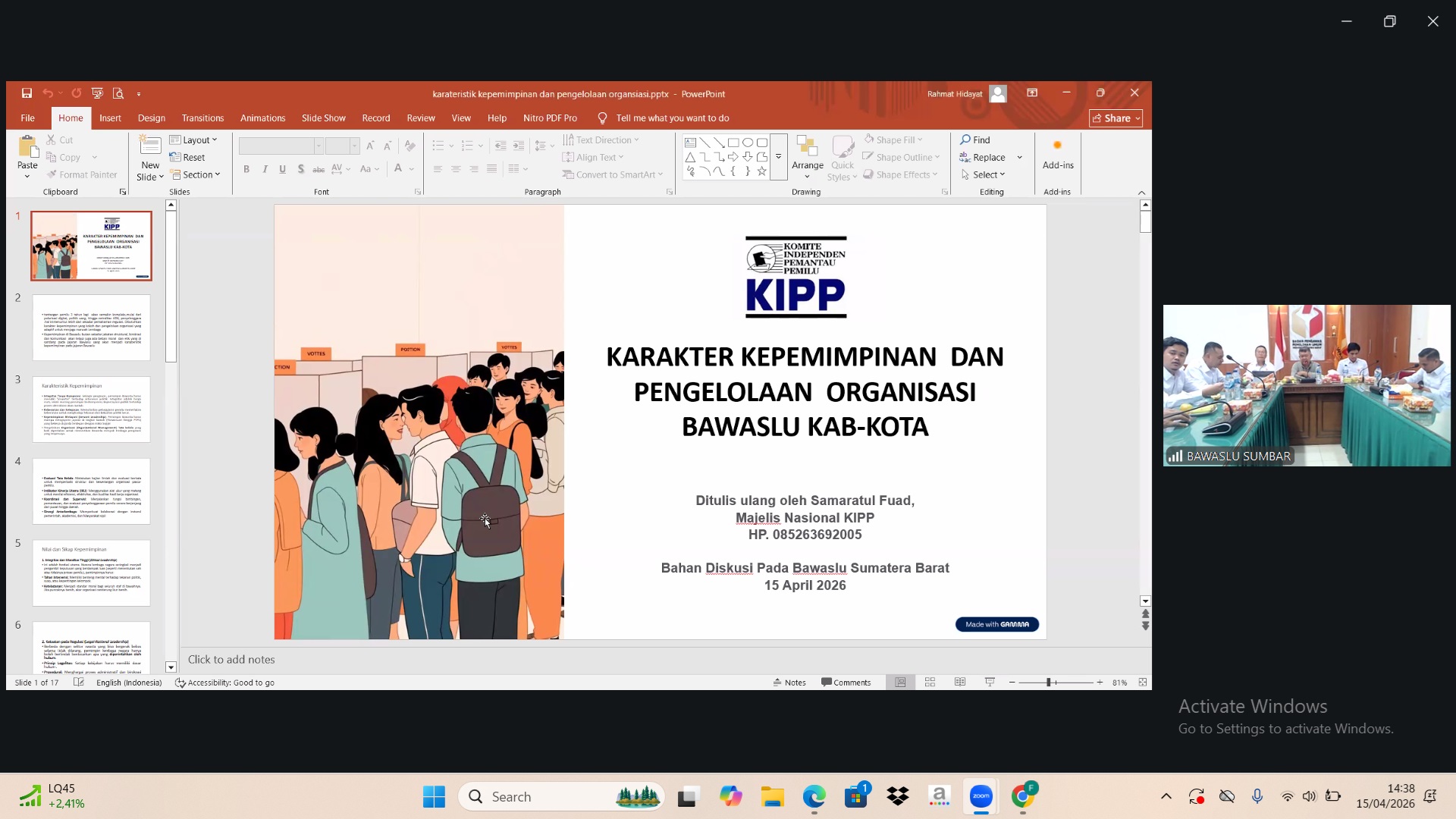Toggle center text alignment
This screenshot has width=1456, height=819.
[456, 169]
